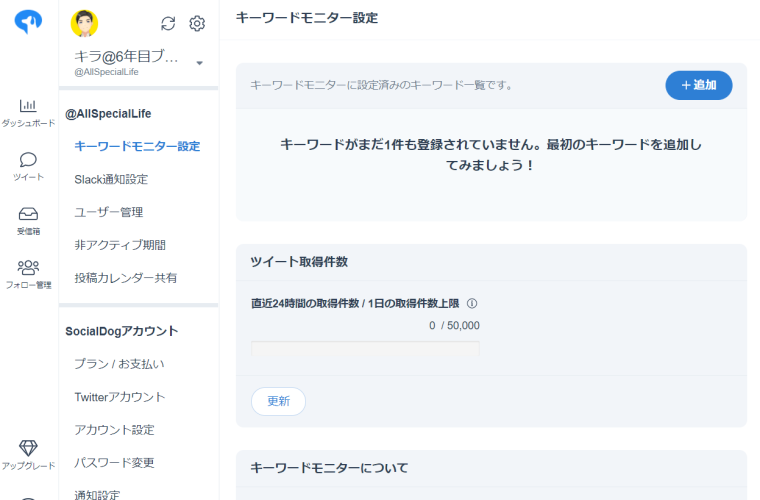
Task: Open the Follow management (フォロー管理) icon
Action: click(28, 268)
